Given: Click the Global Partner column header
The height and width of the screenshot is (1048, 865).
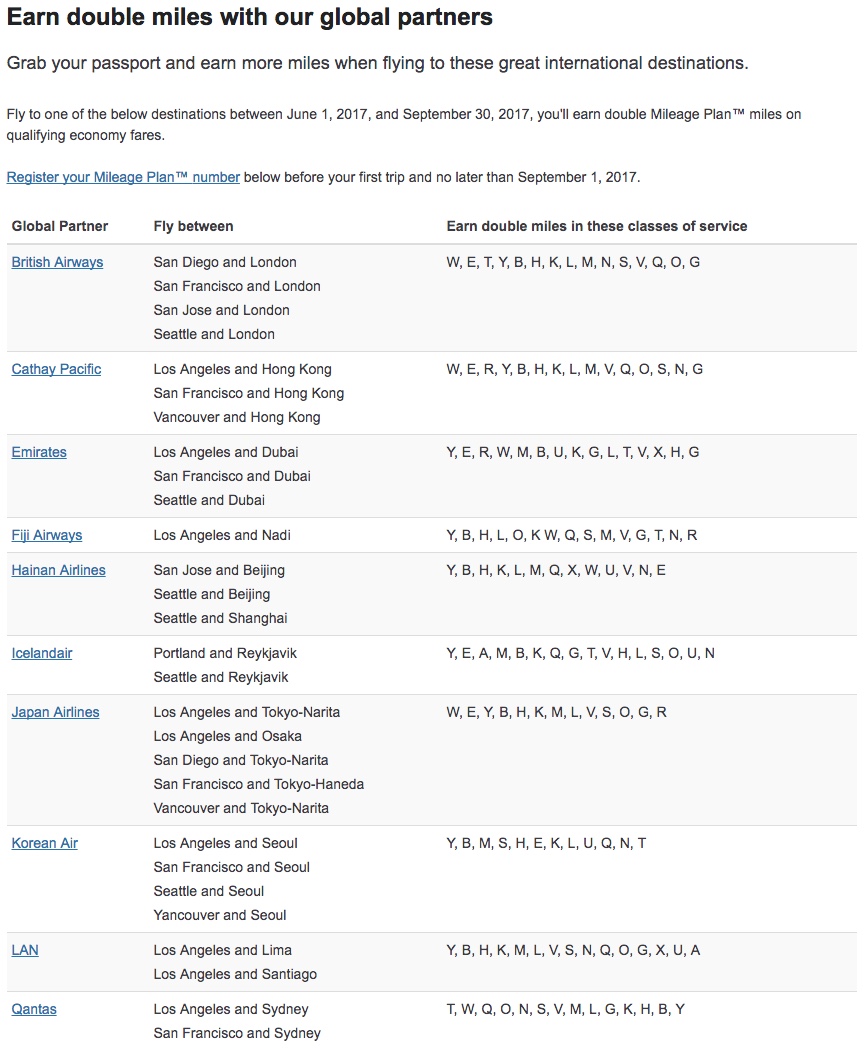Looking at the screenshot, I should pos(60,226).
